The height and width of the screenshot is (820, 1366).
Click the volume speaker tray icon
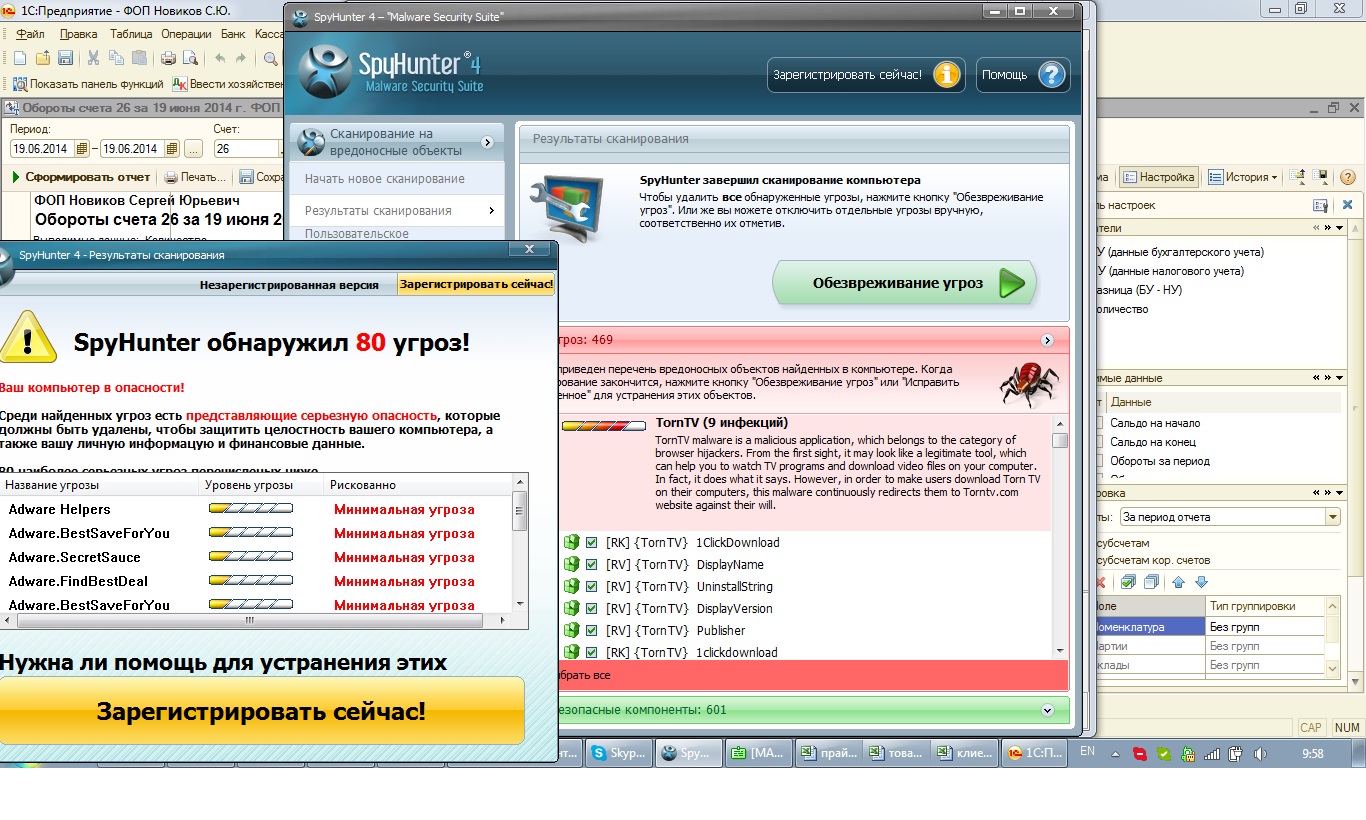click(x=1260, y=754)
